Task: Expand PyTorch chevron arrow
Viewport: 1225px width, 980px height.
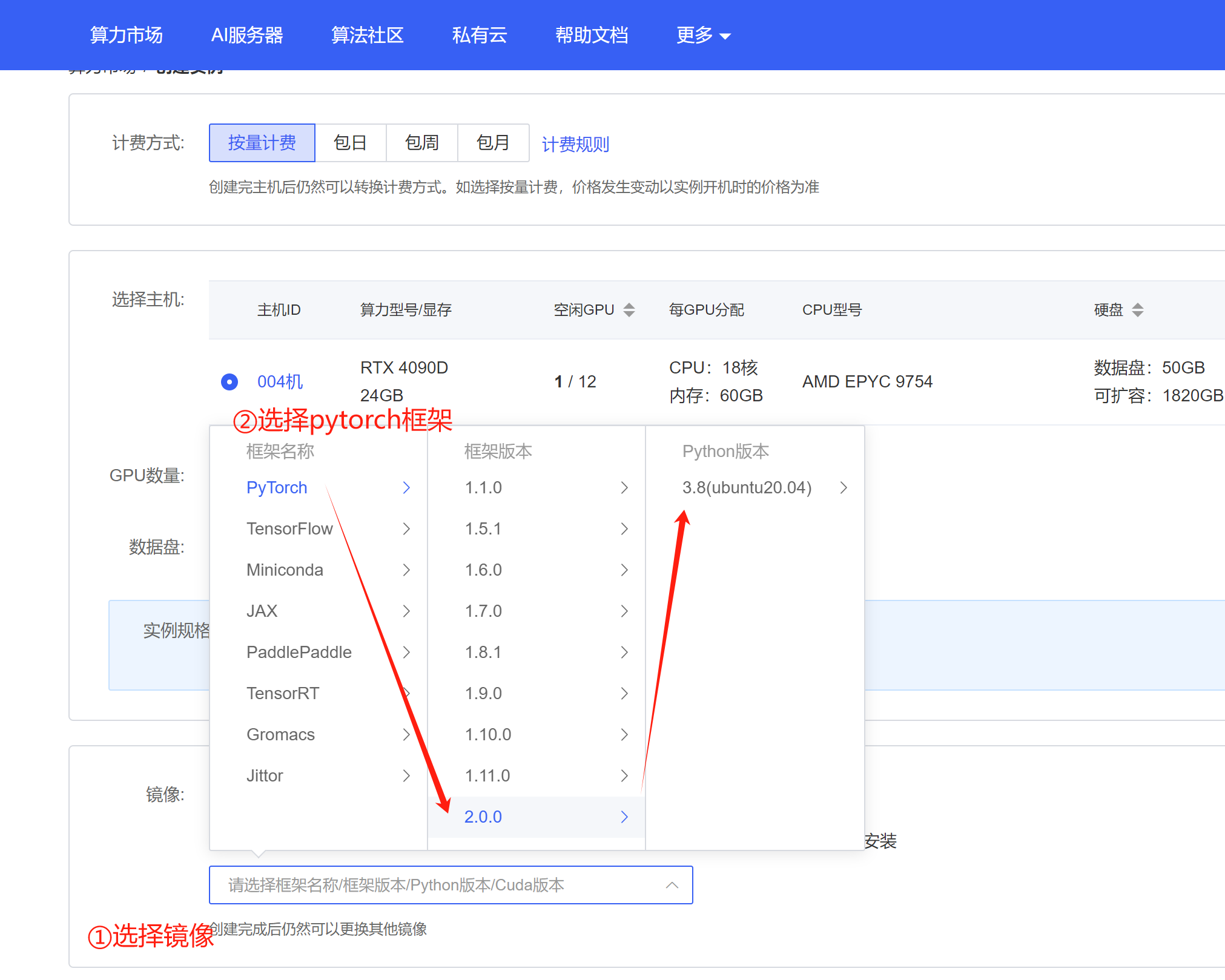Action: (406, 488)
